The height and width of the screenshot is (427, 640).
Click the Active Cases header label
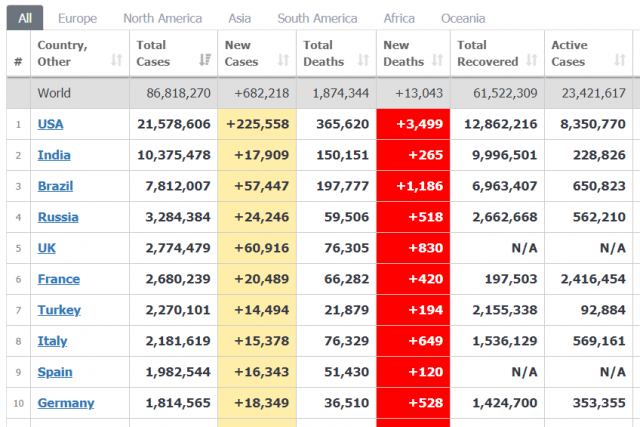[569, 53]
